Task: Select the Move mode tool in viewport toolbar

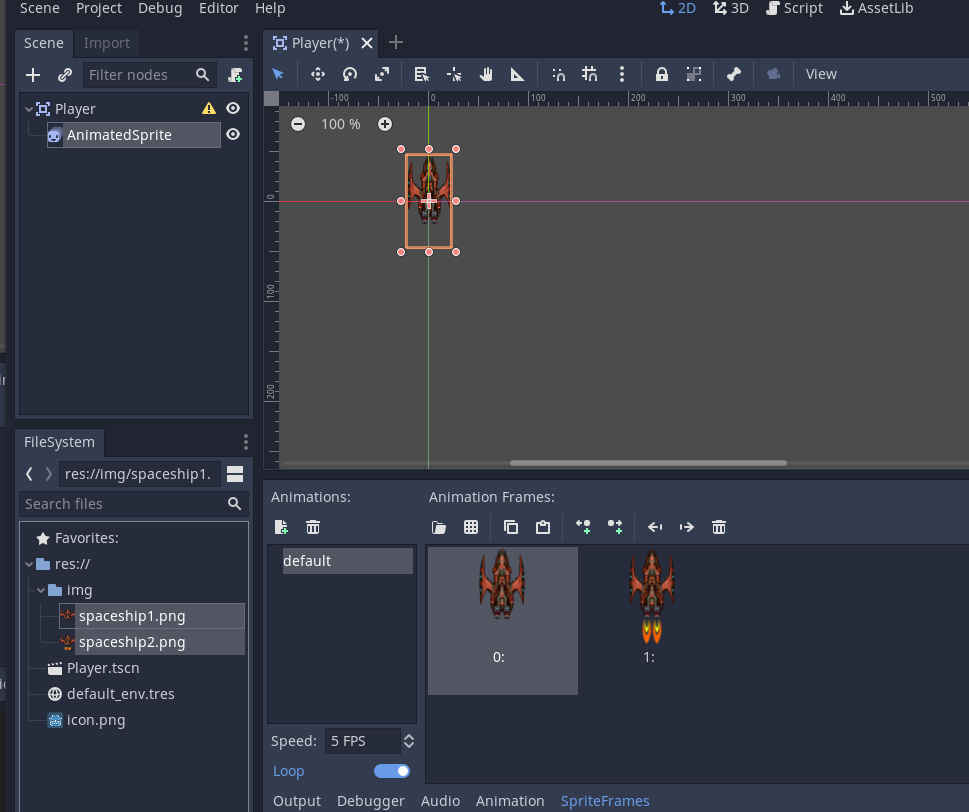Action: click(x=318, y=74)
